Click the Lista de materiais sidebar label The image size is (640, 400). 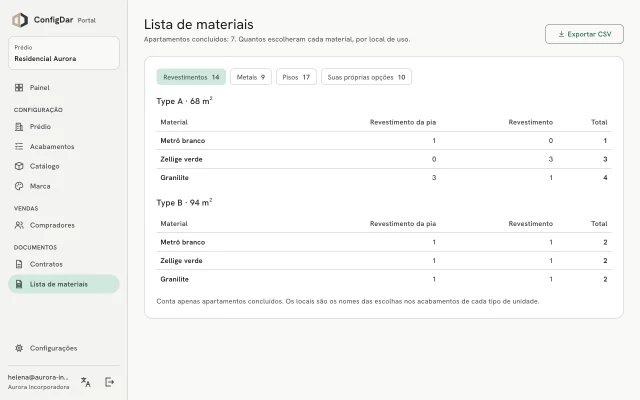[59, 284]
